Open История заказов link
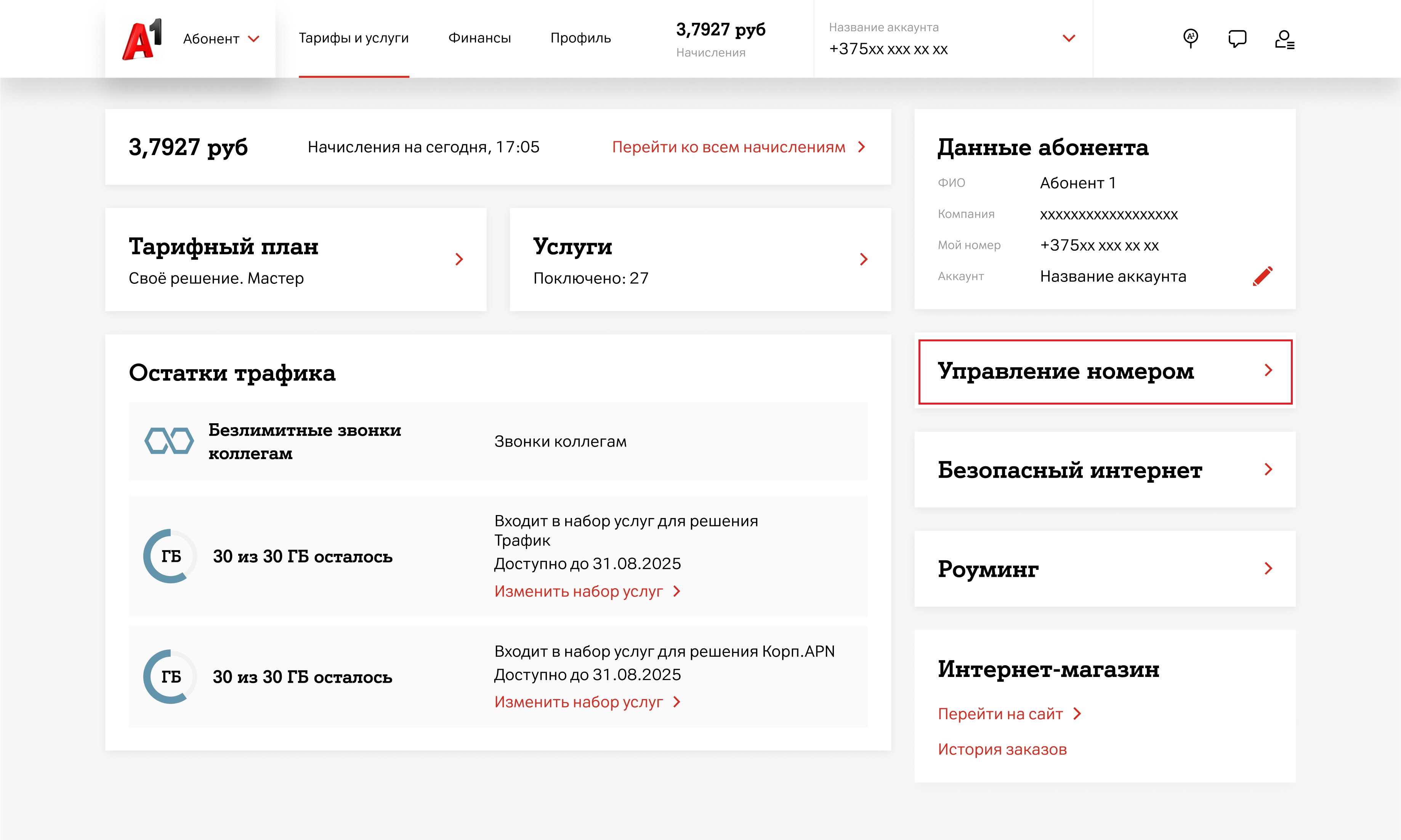The width and height of the screenshot is (1401, 840). [1002, 749]
